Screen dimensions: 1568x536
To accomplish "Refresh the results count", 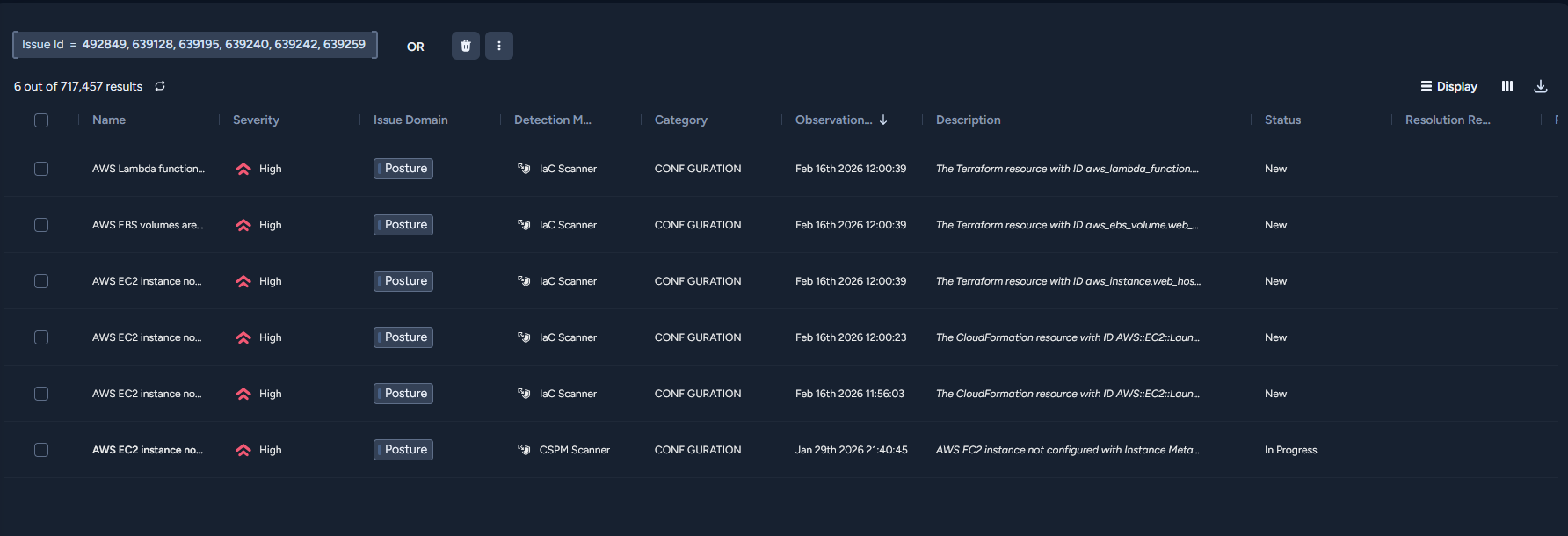I will (x=160, y=86).
